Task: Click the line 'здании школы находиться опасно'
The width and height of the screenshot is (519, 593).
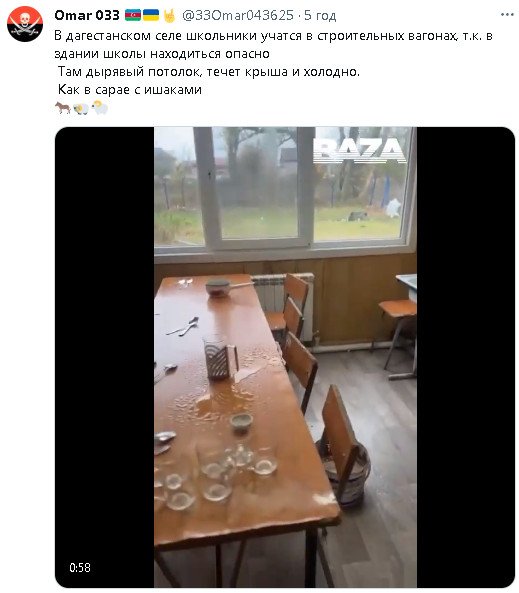Action: click(x=162, y=54)
